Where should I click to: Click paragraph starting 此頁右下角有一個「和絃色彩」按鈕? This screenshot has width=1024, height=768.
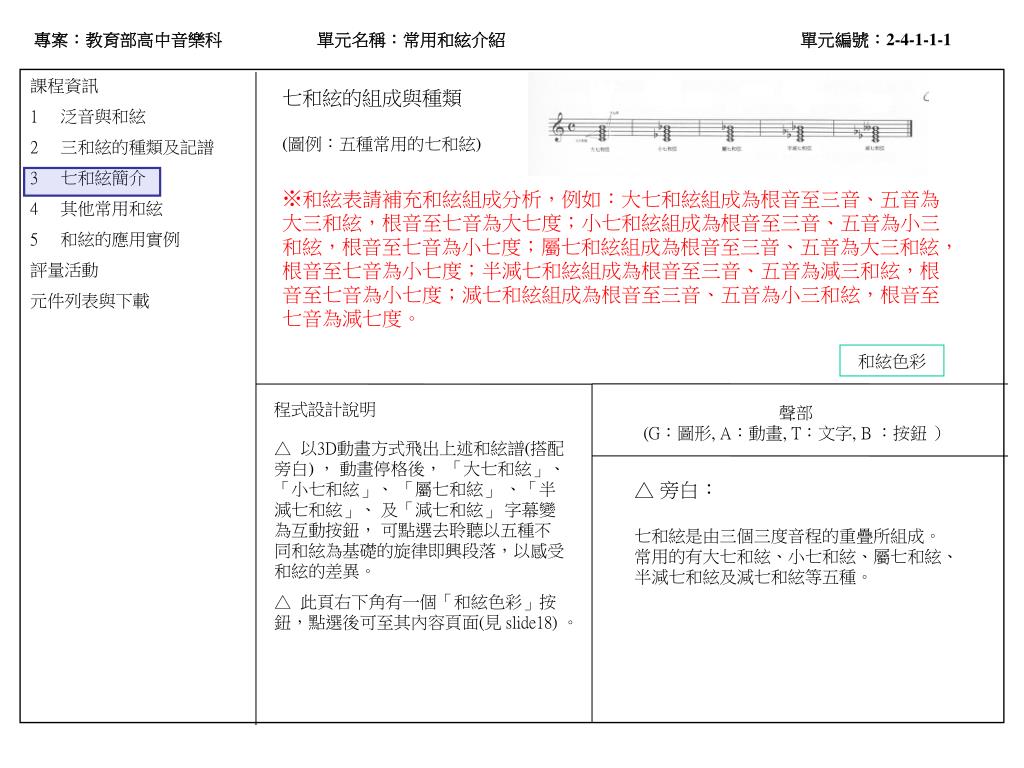[424, 613]
